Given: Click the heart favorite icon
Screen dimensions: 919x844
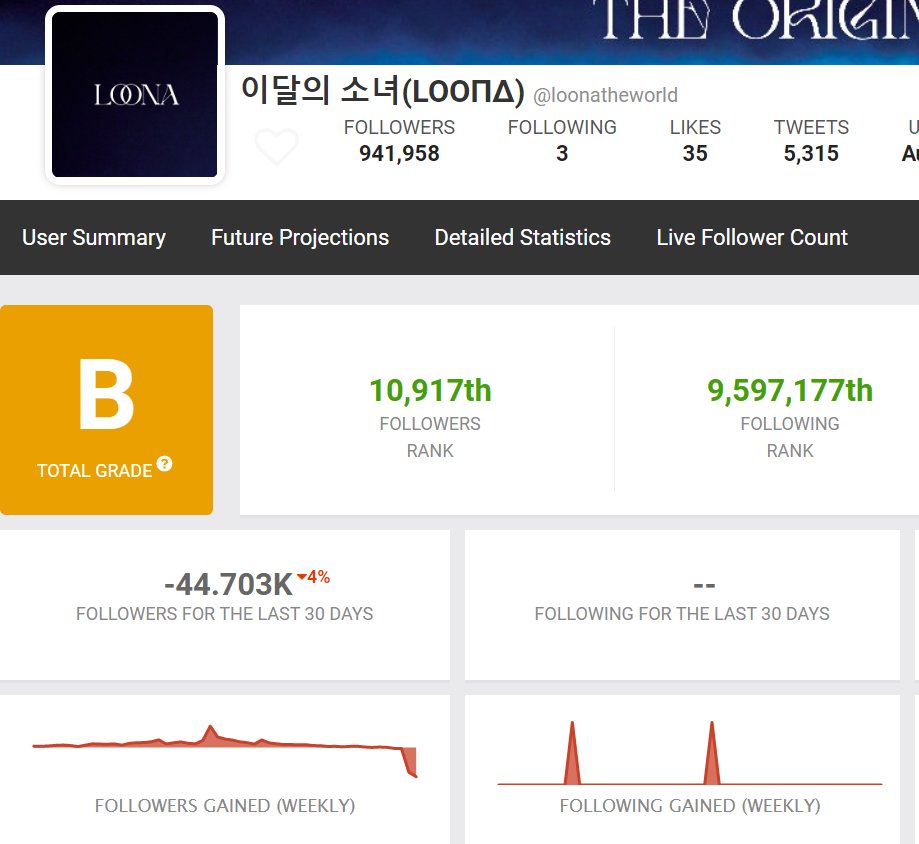Looking at the screenshot, I should pos(277,146).
